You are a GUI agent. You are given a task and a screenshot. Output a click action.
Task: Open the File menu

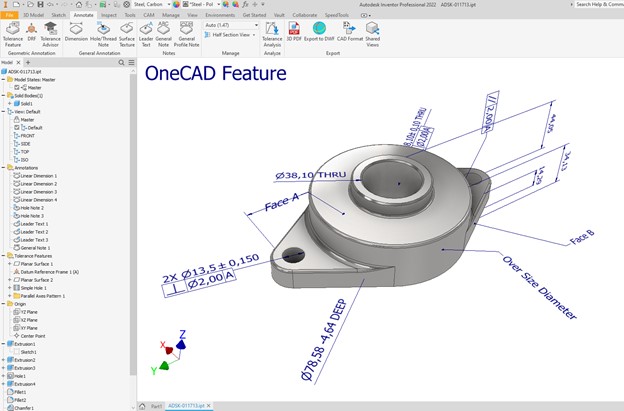(9, 15)
